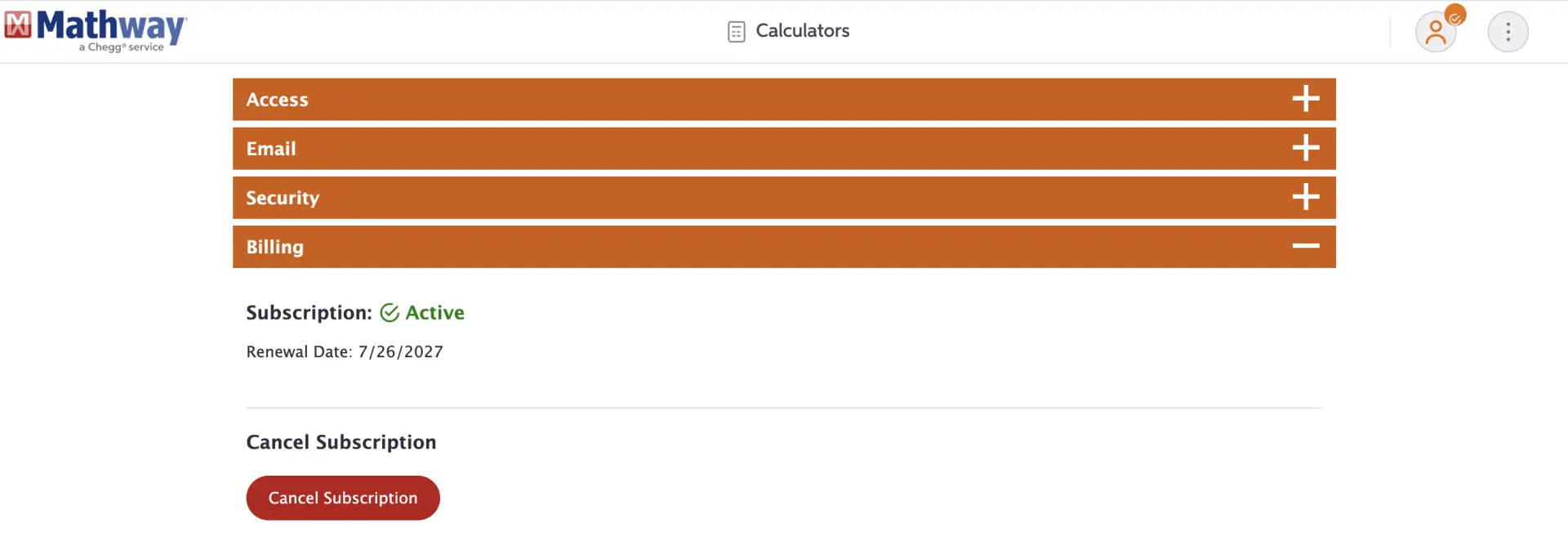The width and height of the screenshot is (1568, 546).
Task: Click the Mathway logo
Action: (x=96, y=30)
